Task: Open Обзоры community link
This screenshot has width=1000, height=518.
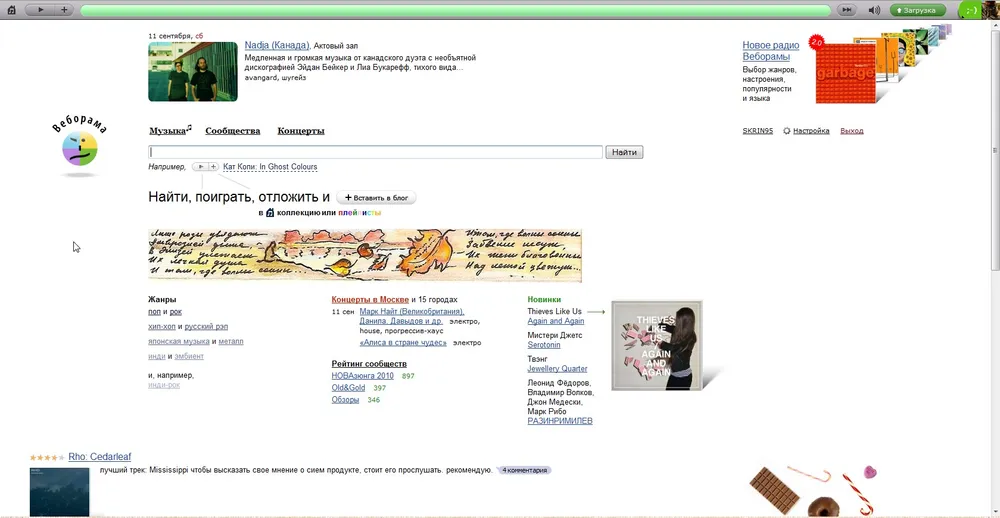Action: [x=345, y=400]
